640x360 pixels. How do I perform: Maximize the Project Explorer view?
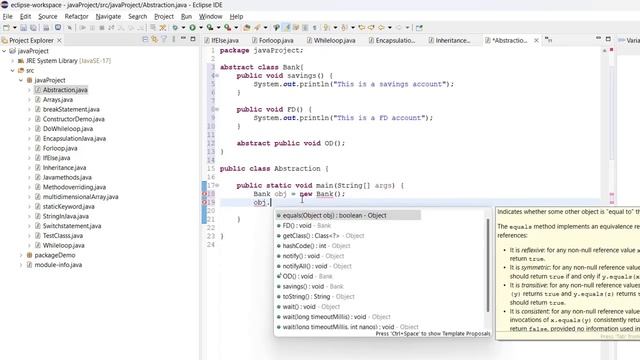point(193,39)
